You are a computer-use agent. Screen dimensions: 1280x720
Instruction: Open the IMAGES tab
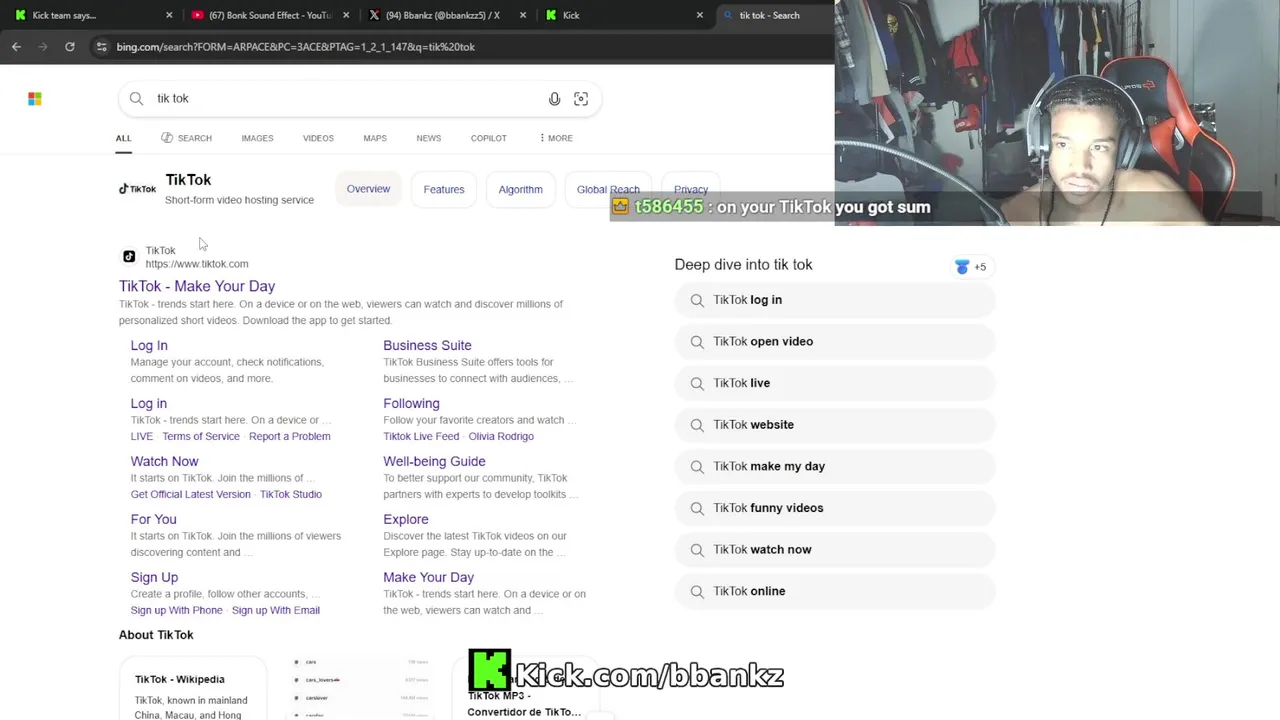click(257, 138)
